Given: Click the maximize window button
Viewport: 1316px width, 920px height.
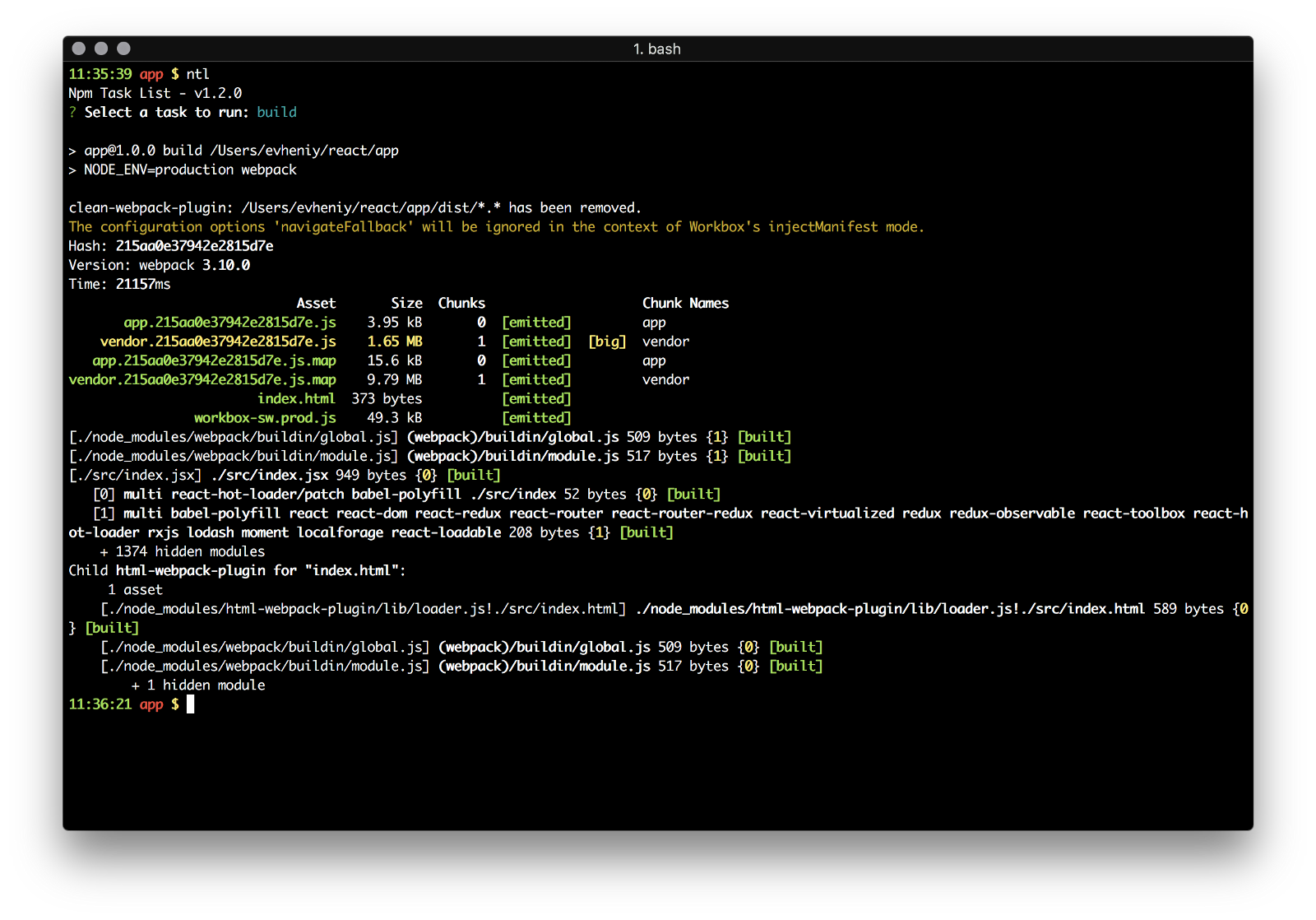Looking at the screenshot, I should [123, 49].
